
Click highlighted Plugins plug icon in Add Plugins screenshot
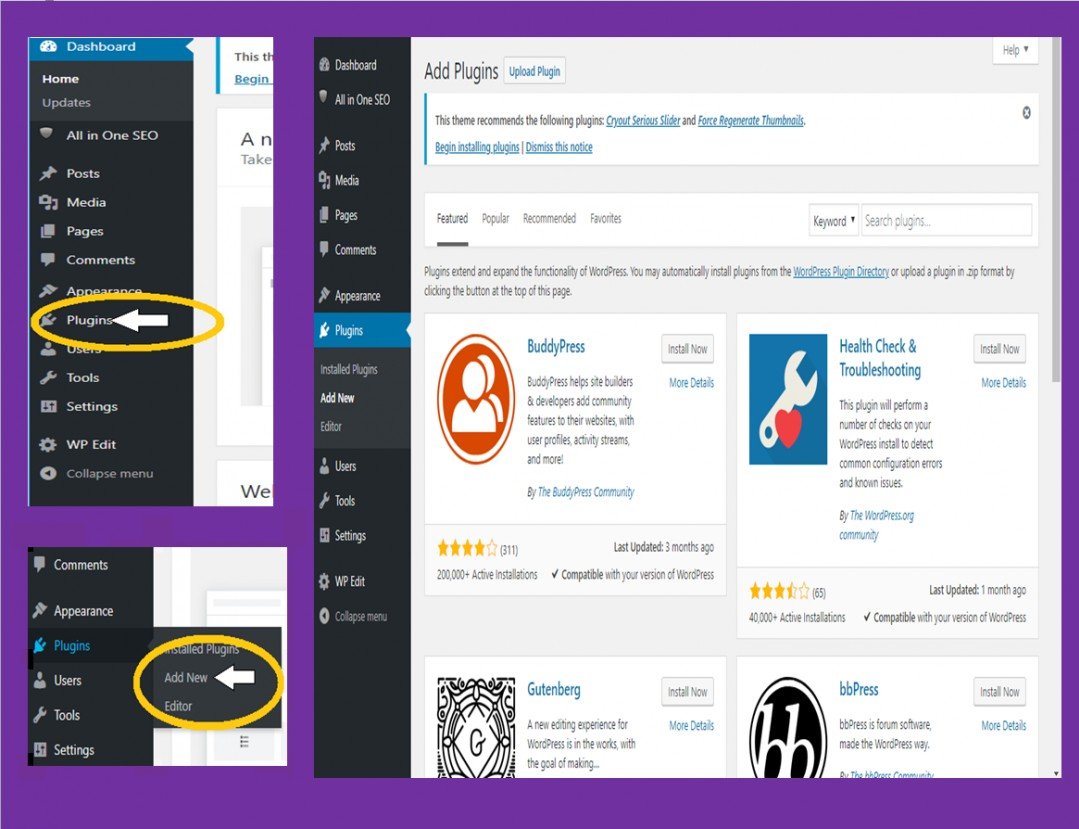(x=325, y=330)
